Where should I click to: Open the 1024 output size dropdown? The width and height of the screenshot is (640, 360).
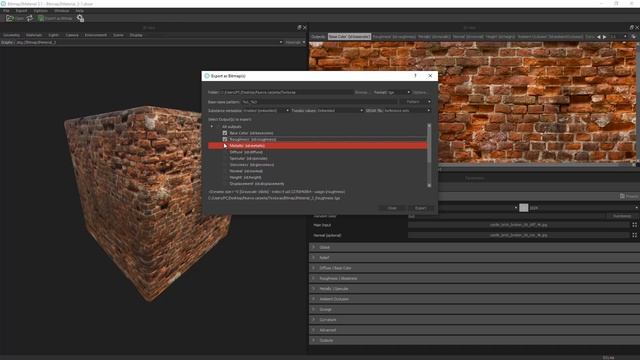(x=584, y=208)
